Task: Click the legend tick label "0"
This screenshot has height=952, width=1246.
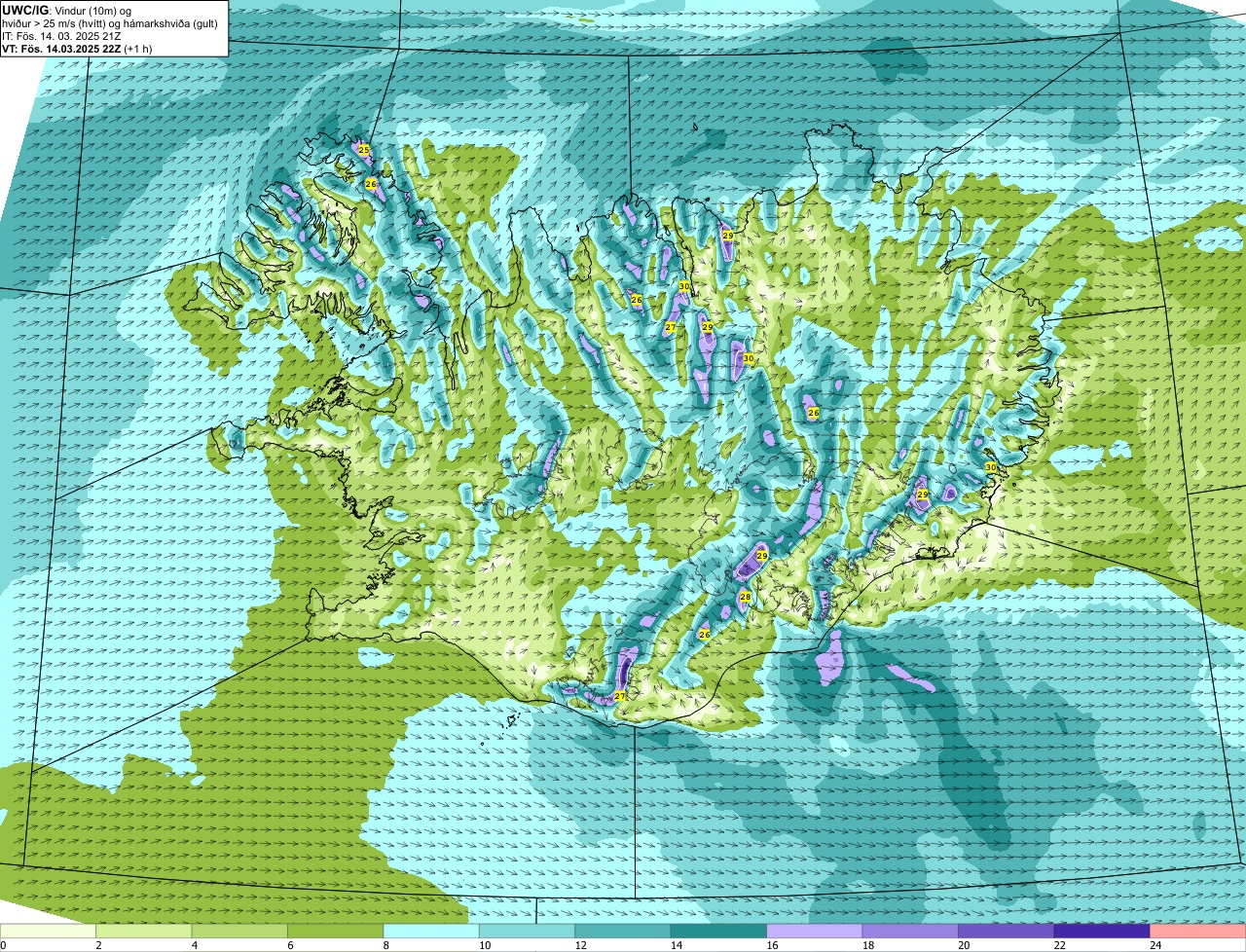Action: (x=4, y=945)
